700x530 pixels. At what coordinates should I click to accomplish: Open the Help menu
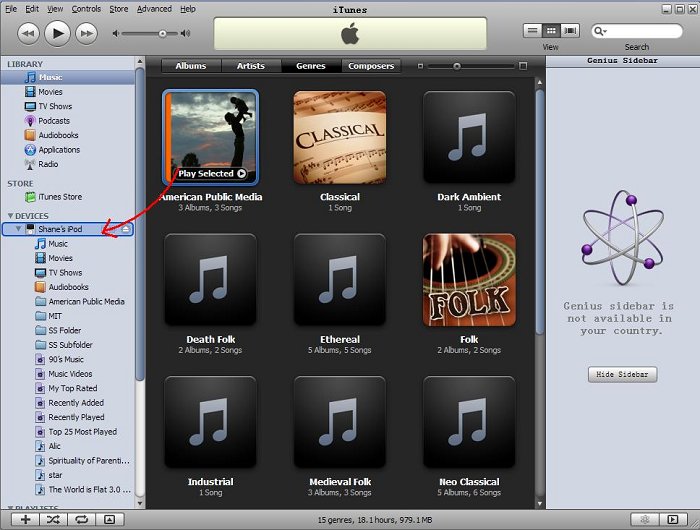pyautogui.click(x=188, y=9)
